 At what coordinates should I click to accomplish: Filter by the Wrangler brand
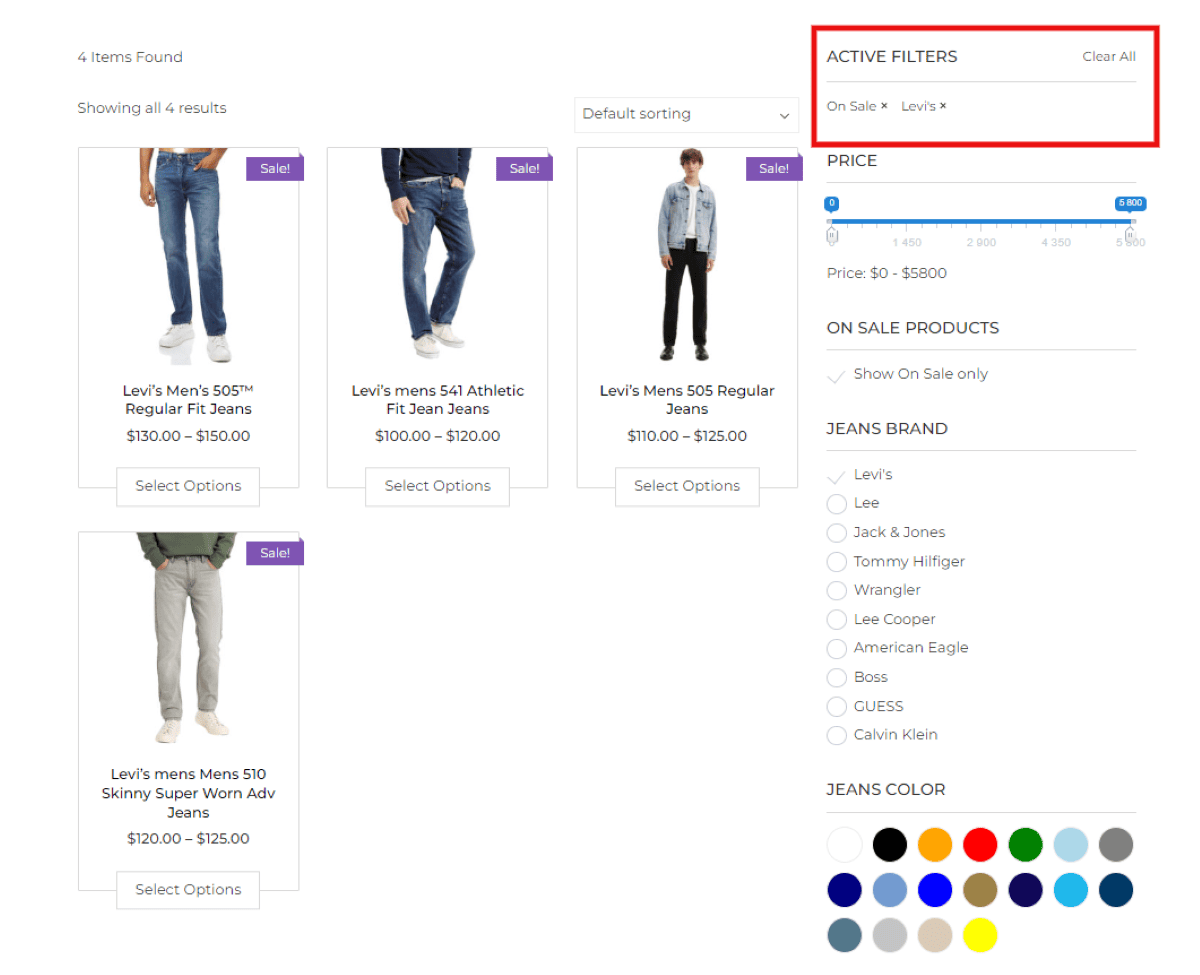click(837, 591)
